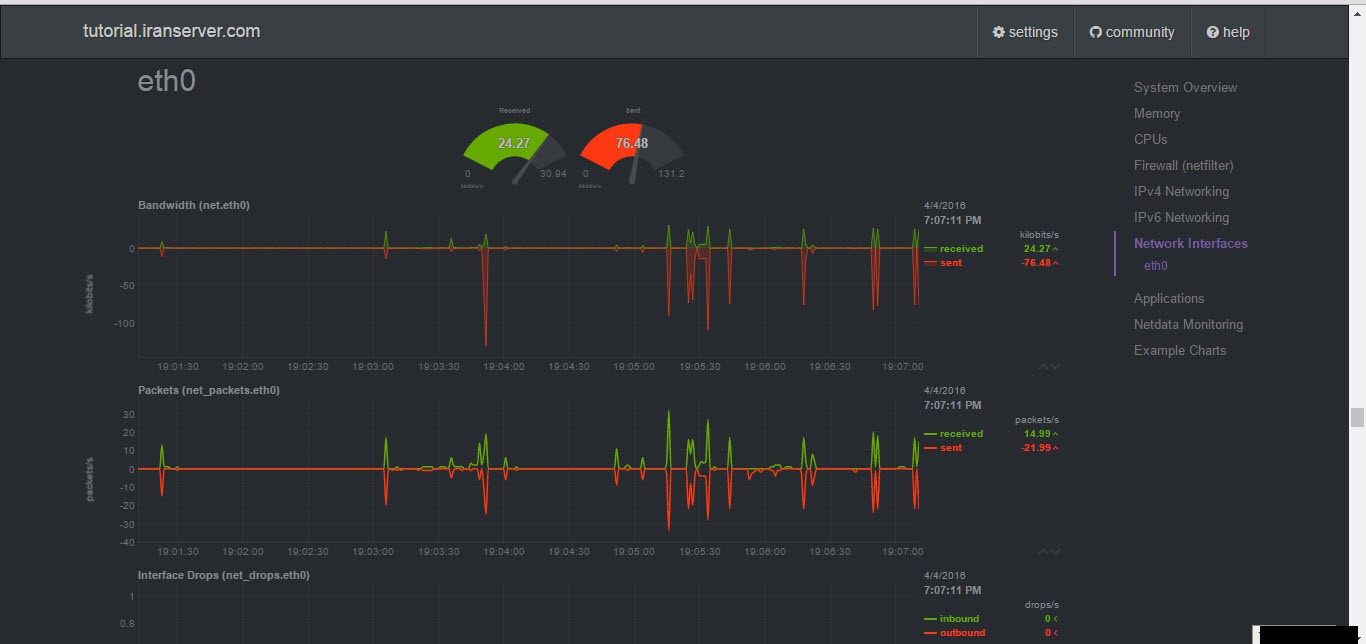Go to System Overview in sidebar

(1185, 87)
